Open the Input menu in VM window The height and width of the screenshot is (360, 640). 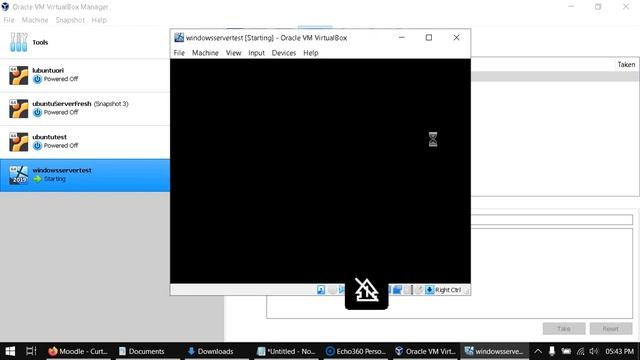point(256,53)
